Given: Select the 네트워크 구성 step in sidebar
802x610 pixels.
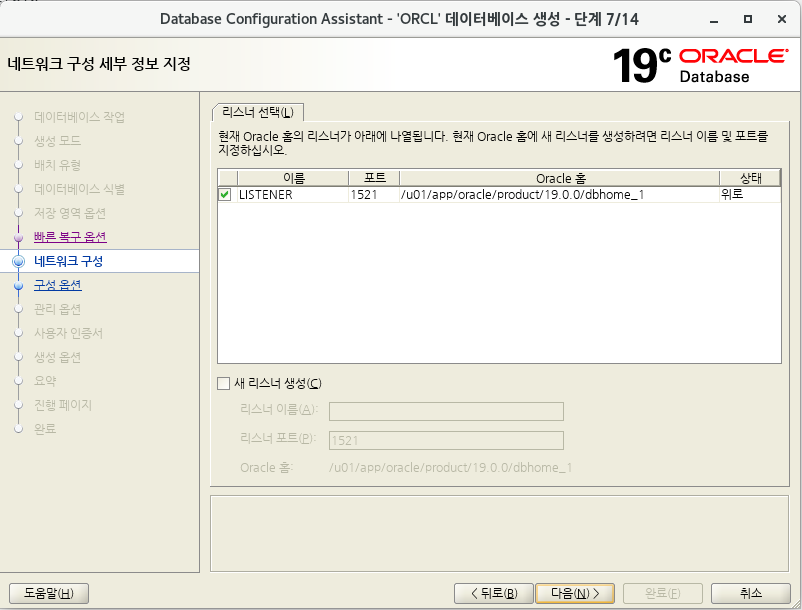Looking at the screenshot, I should (x=69, y=261).
